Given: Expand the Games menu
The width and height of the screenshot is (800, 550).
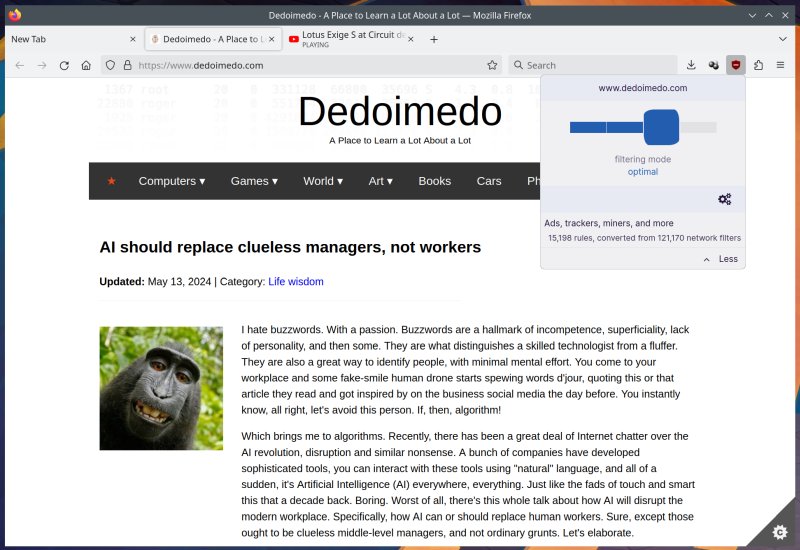Looking at the screenshot, I should tap(254, 181).
